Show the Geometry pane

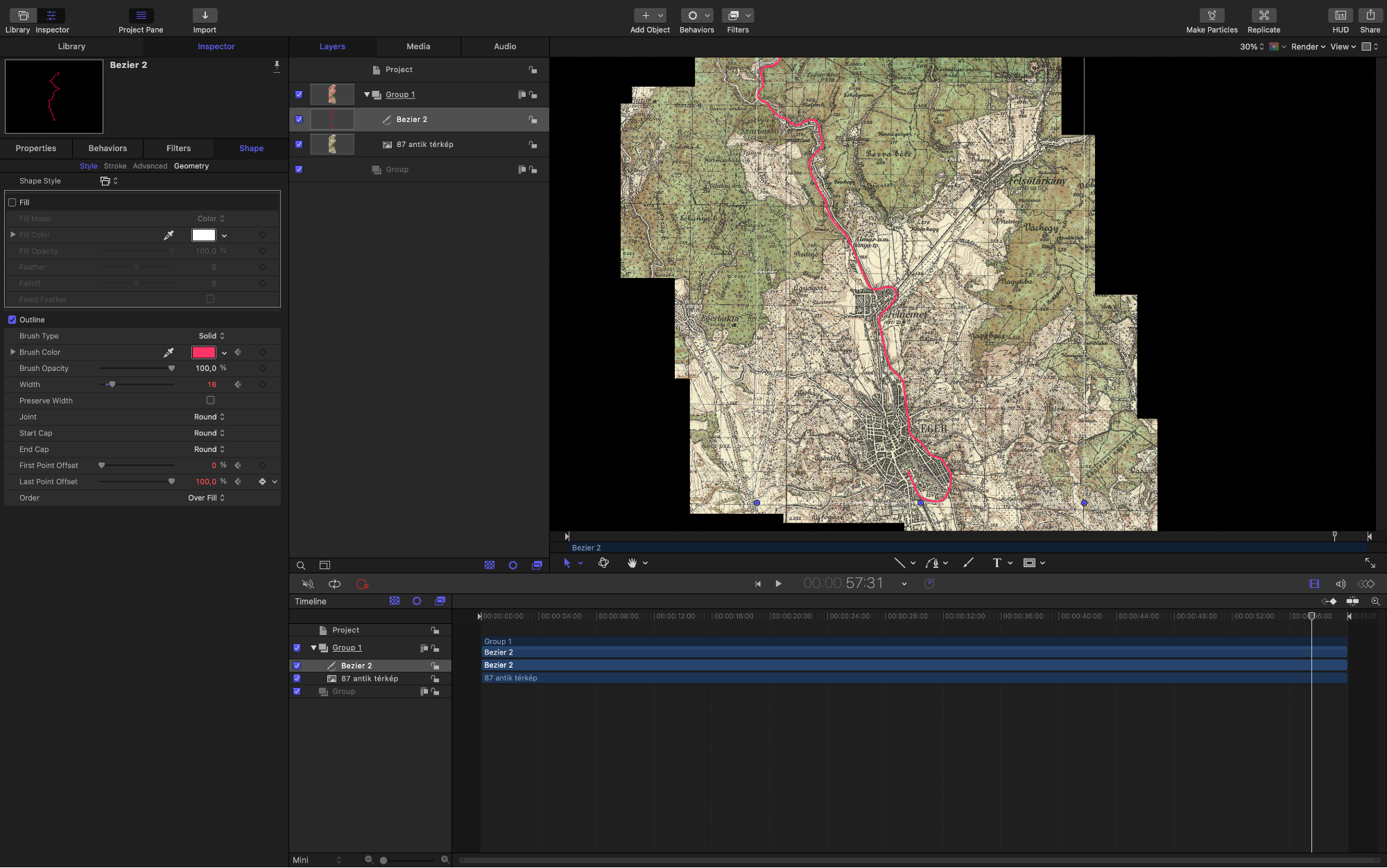click(x=191, y=166)
